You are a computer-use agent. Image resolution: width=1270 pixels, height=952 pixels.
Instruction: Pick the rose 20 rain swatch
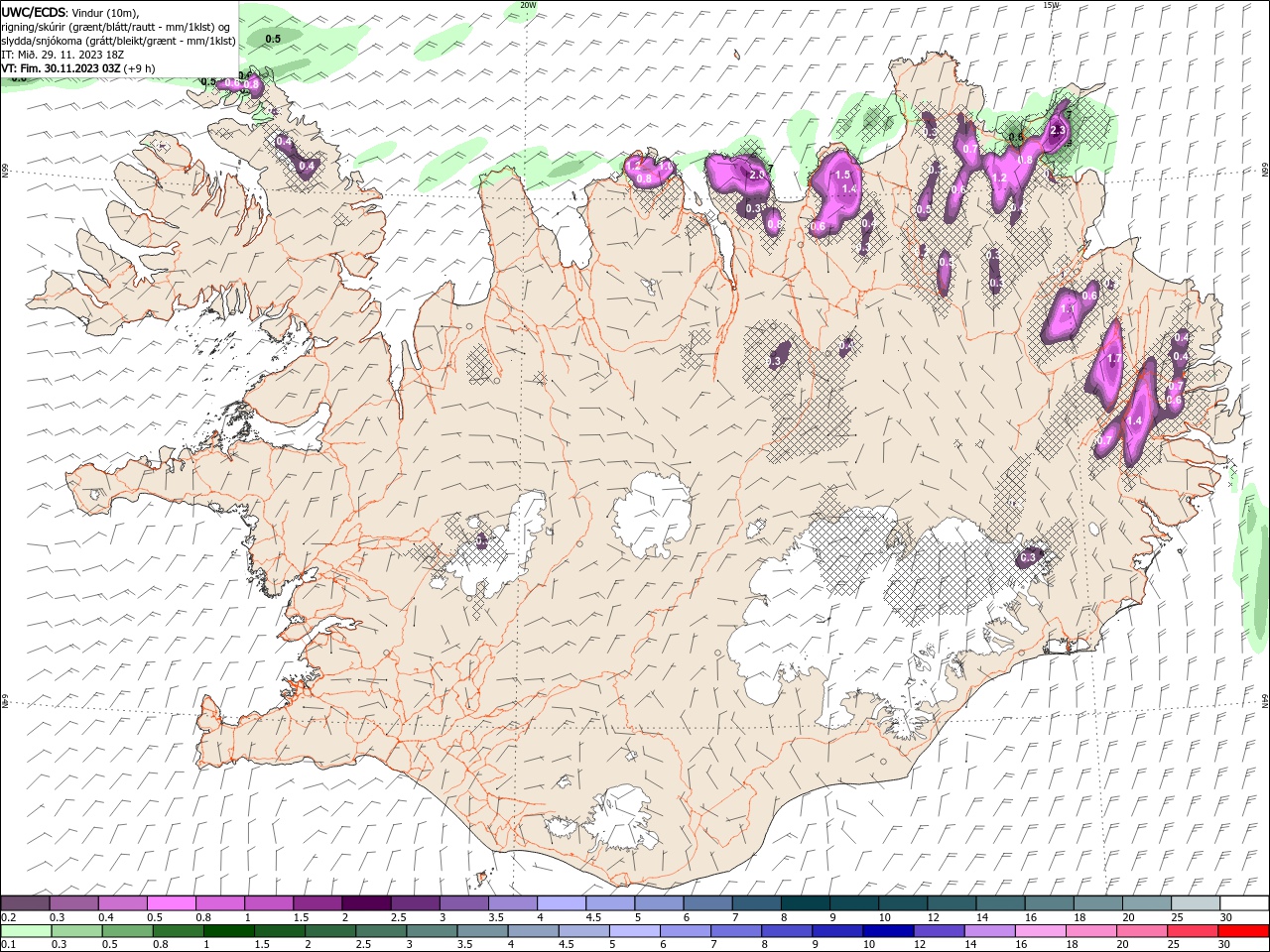1145,931
